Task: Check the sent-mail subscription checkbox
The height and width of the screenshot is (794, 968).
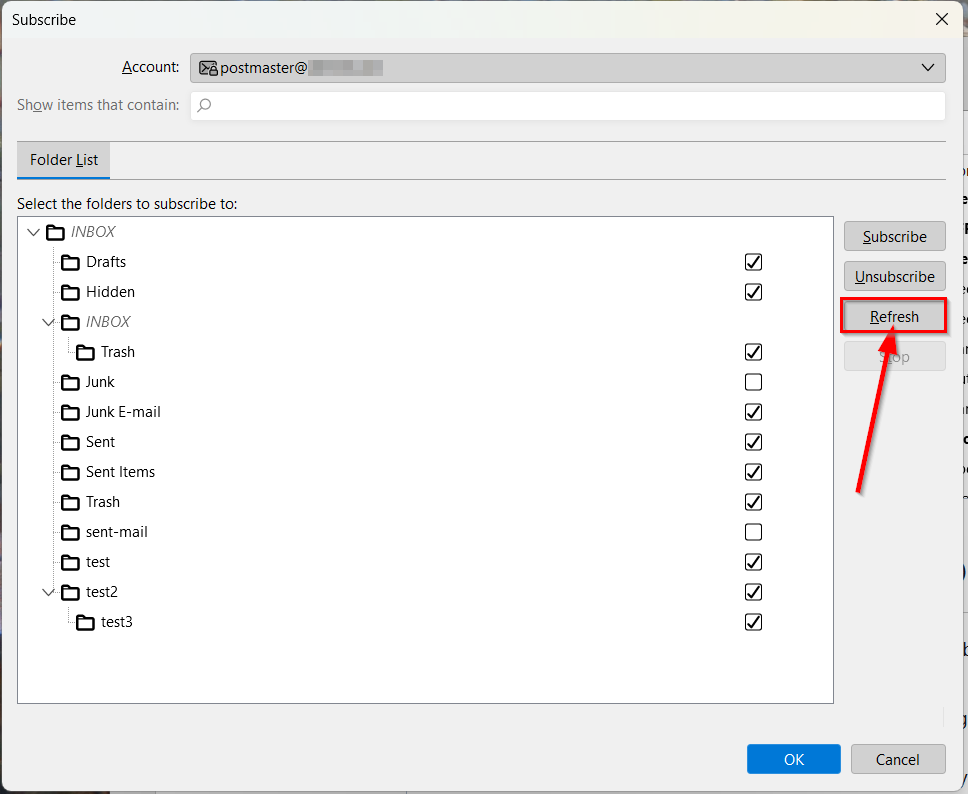Action: click(x=753, y=532)
